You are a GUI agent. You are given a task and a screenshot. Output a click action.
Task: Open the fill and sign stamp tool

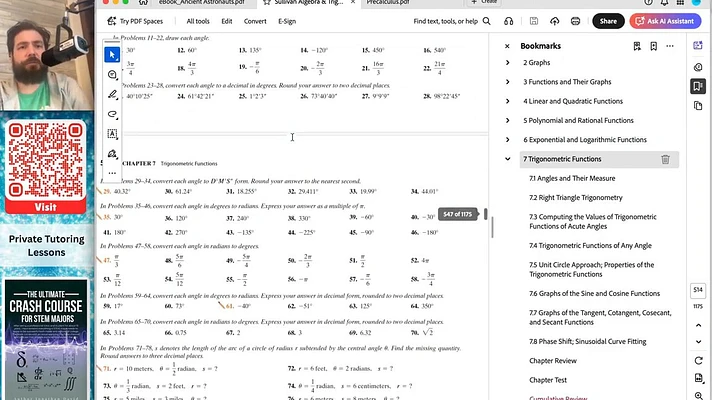(112, 153)
